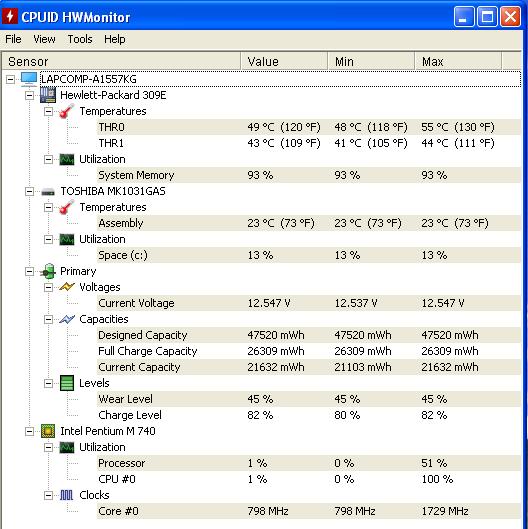Collapse the TOSHIBA MK1031GAS node
Screen dimensions: 528x529
[29, 192]
